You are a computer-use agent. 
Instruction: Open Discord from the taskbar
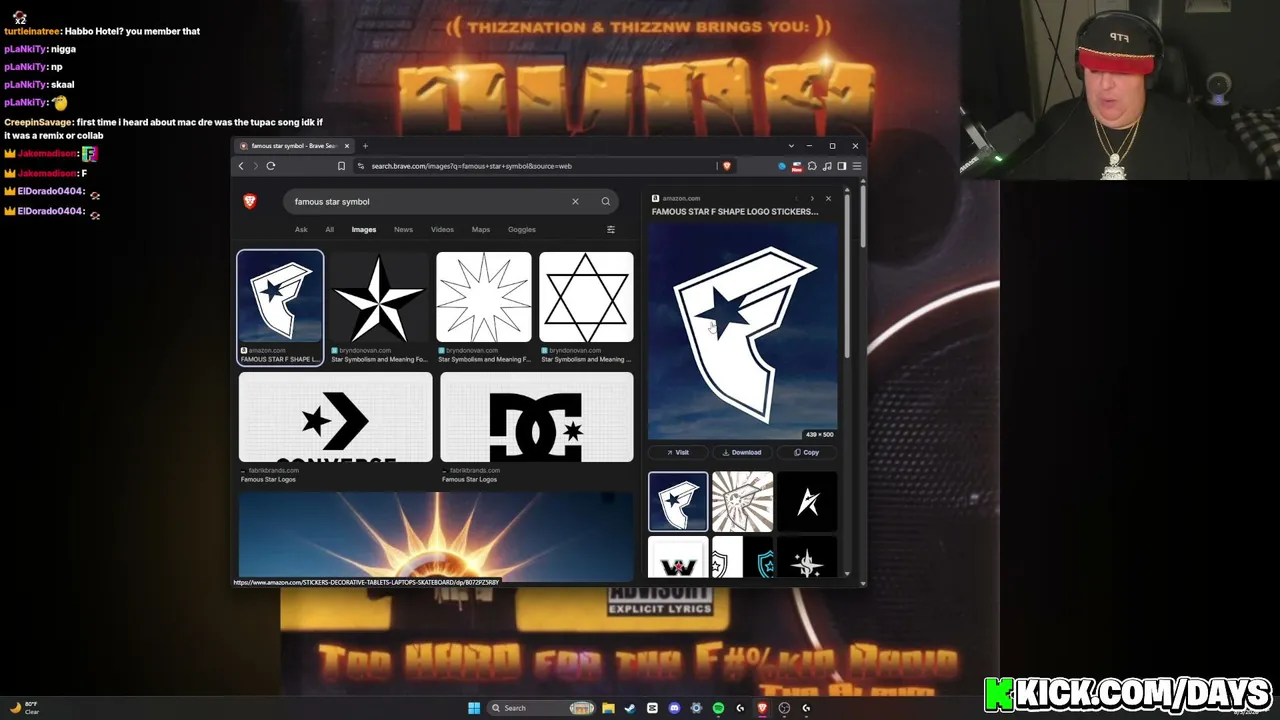[x=674, y=708]
